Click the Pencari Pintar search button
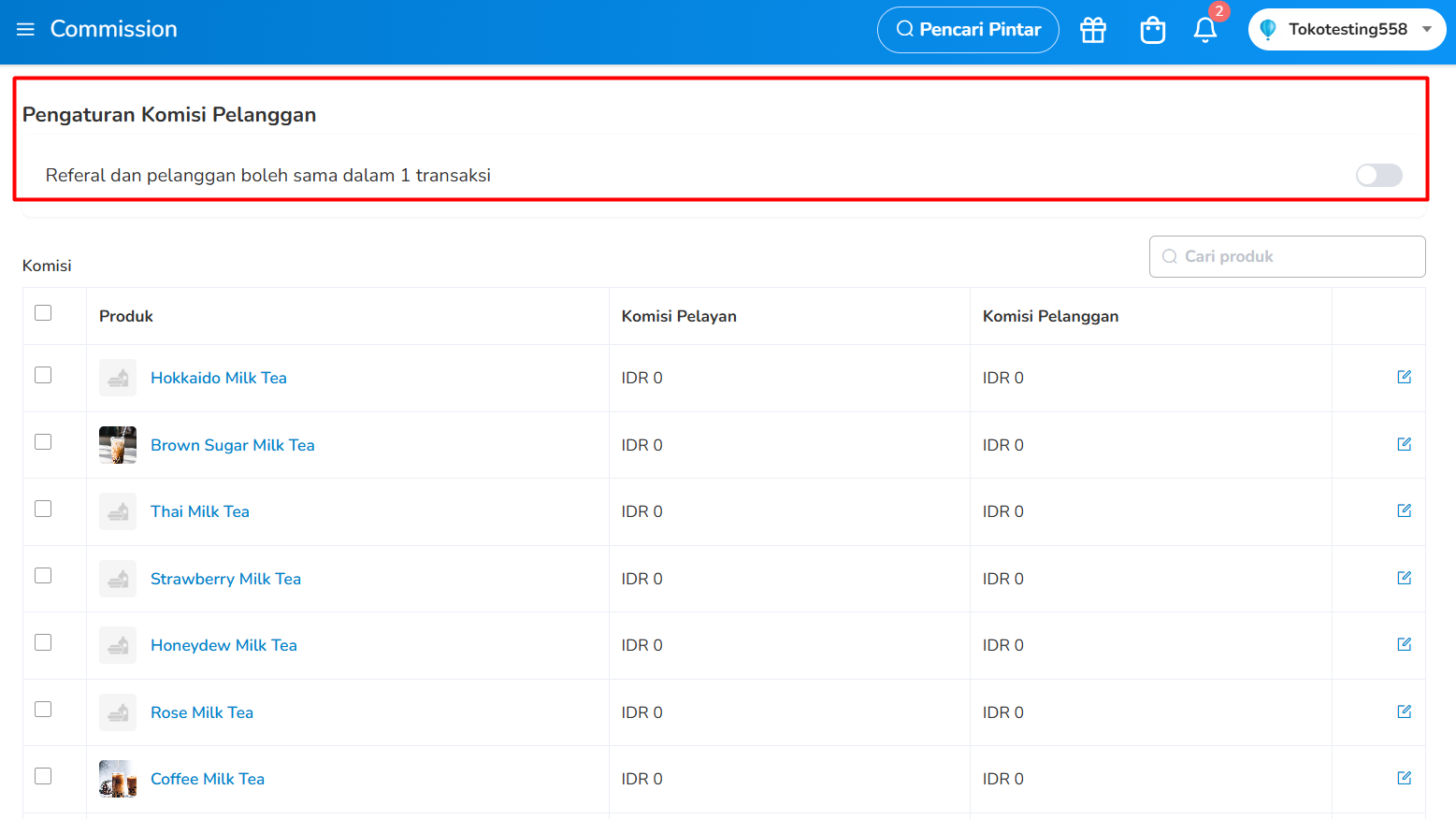Viewport: 1456px width, 819px height. [968, 30]
